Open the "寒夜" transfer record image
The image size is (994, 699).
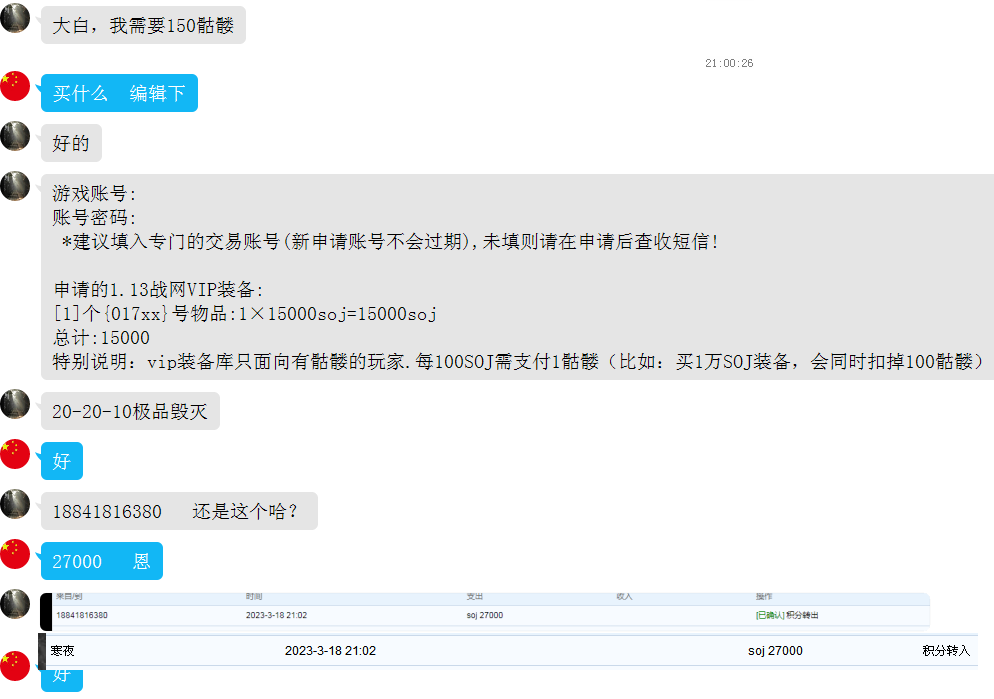[510, 651]
